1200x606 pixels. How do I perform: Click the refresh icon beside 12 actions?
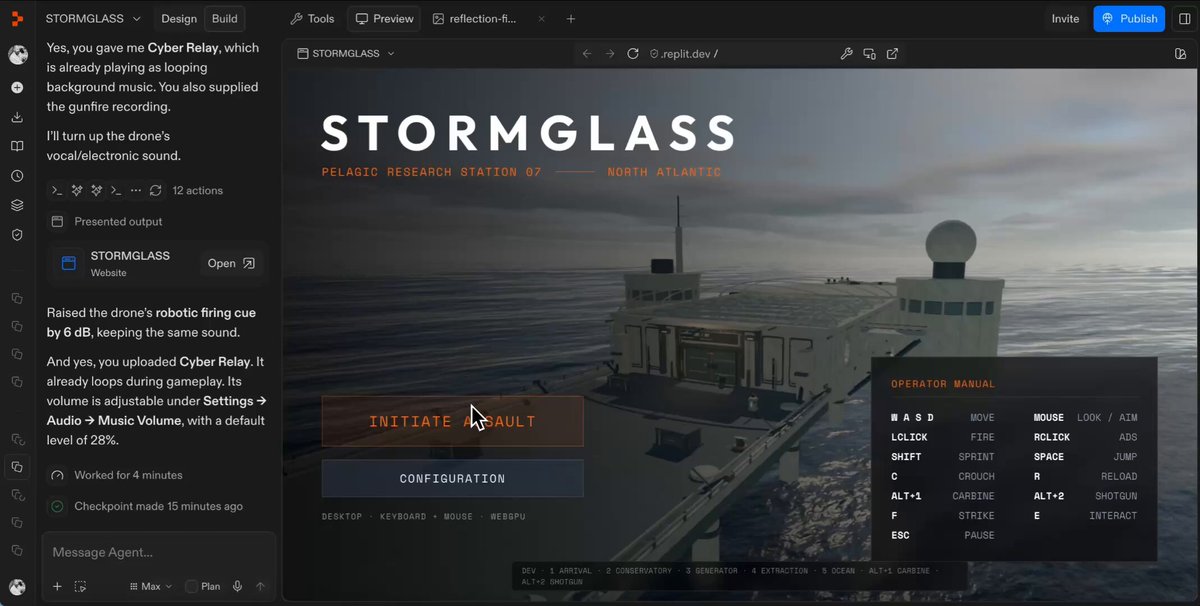click(155, 190)
